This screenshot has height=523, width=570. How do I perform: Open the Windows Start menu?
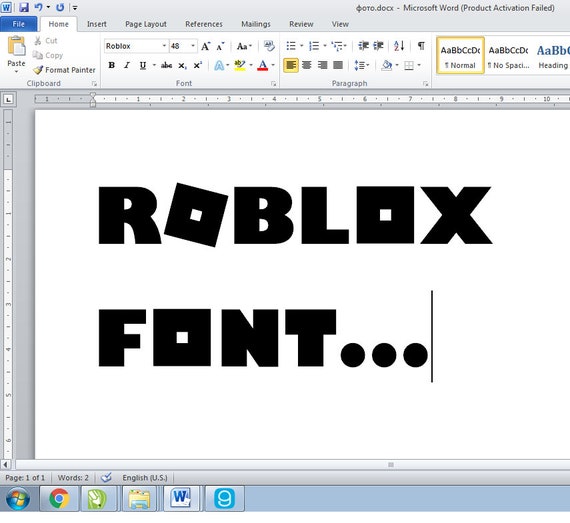tap(18, 499)
